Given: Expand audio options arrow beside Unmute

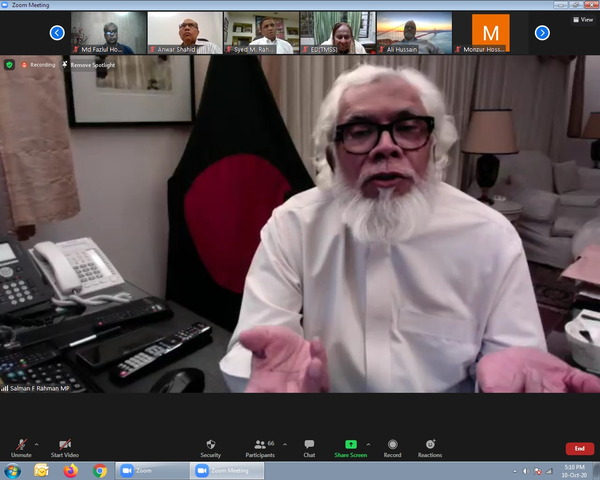Looking at the screenshot, I should 36,443.
